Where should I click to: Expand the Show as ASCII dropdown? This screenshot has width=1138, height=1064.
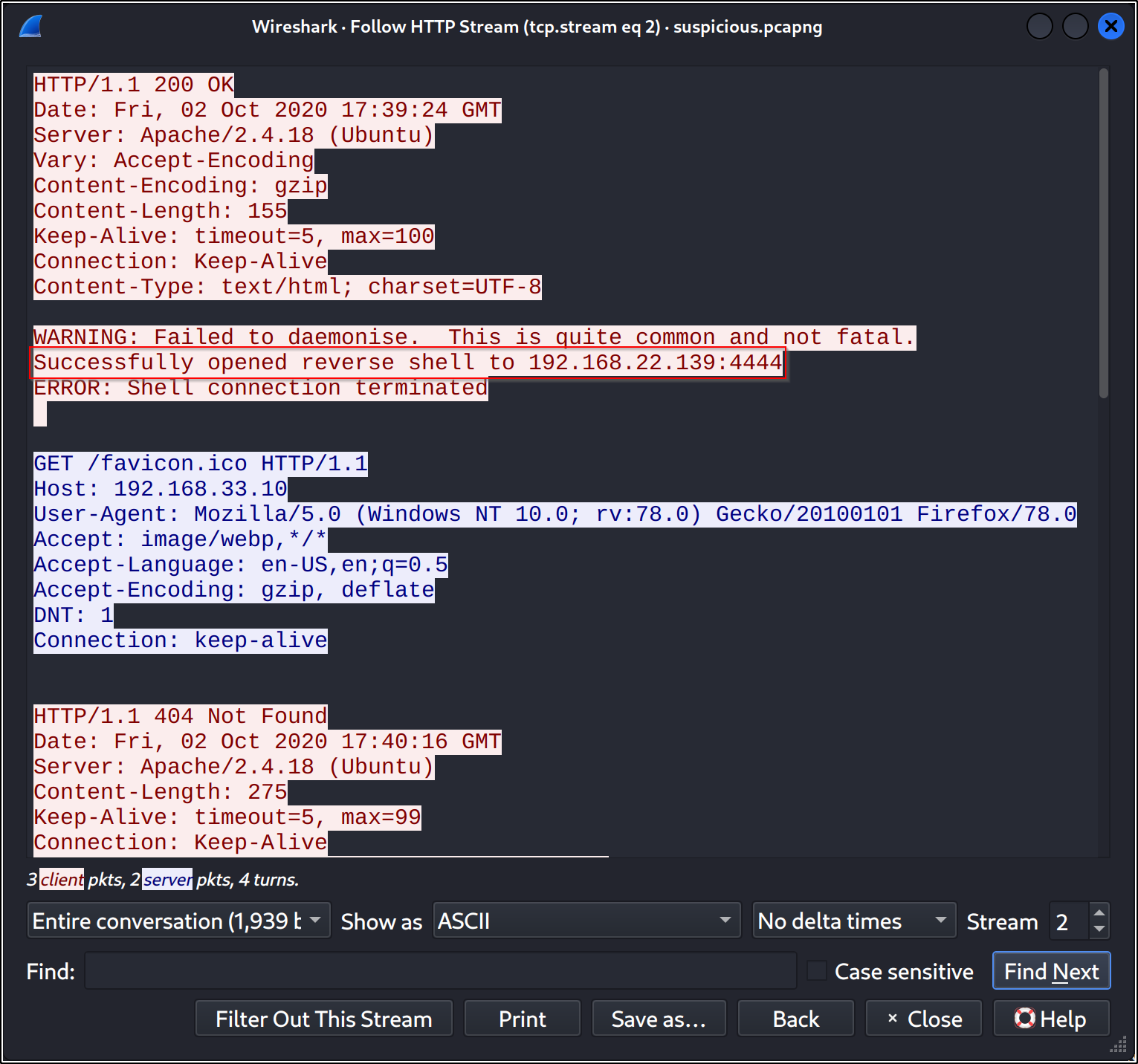pos(586,921)
